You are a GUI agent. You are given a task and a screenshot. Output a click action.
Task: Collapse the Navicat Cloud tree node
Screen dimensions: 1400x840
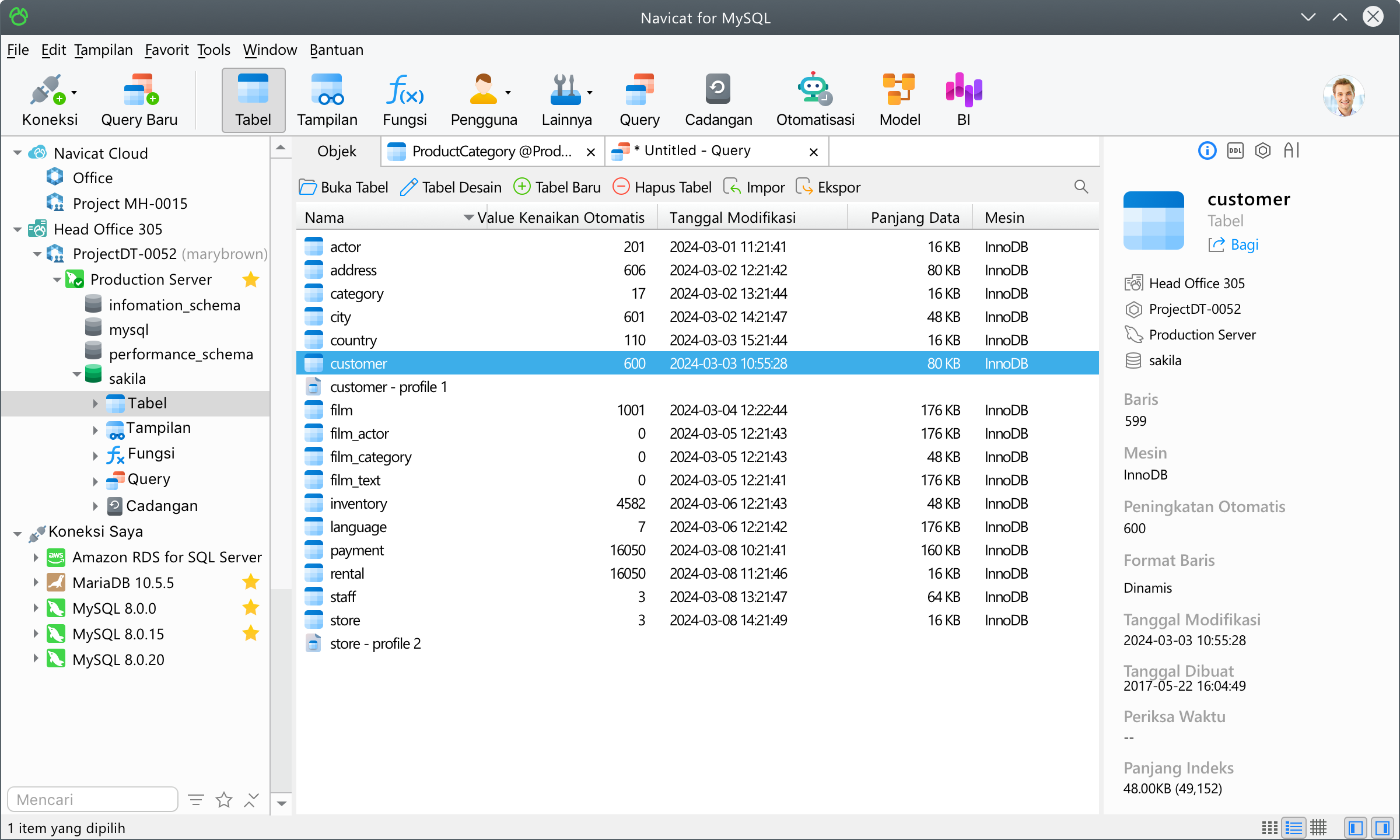click(17, 153)
